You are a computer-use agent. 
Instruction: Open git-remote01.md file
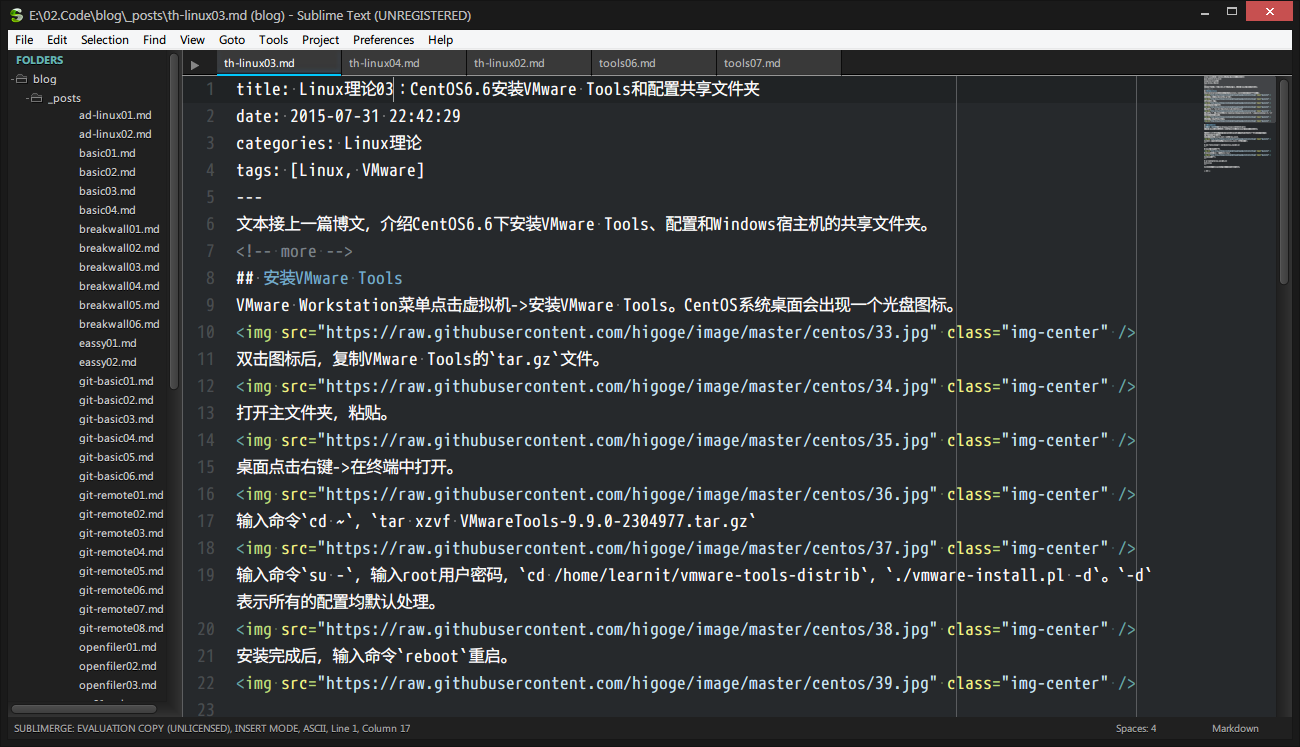[121, 495]
